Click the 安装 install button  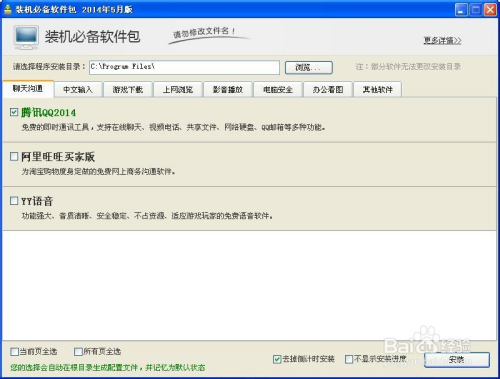(x=457, y=360)
